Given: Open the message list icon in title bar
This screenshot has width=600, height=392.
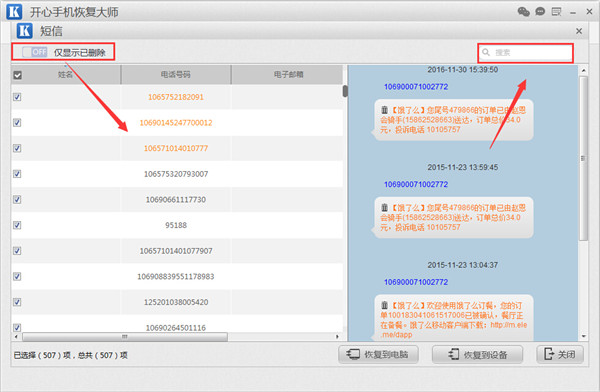Looking at the screenshot, I should pyautogui.click(x=556, y=12).
